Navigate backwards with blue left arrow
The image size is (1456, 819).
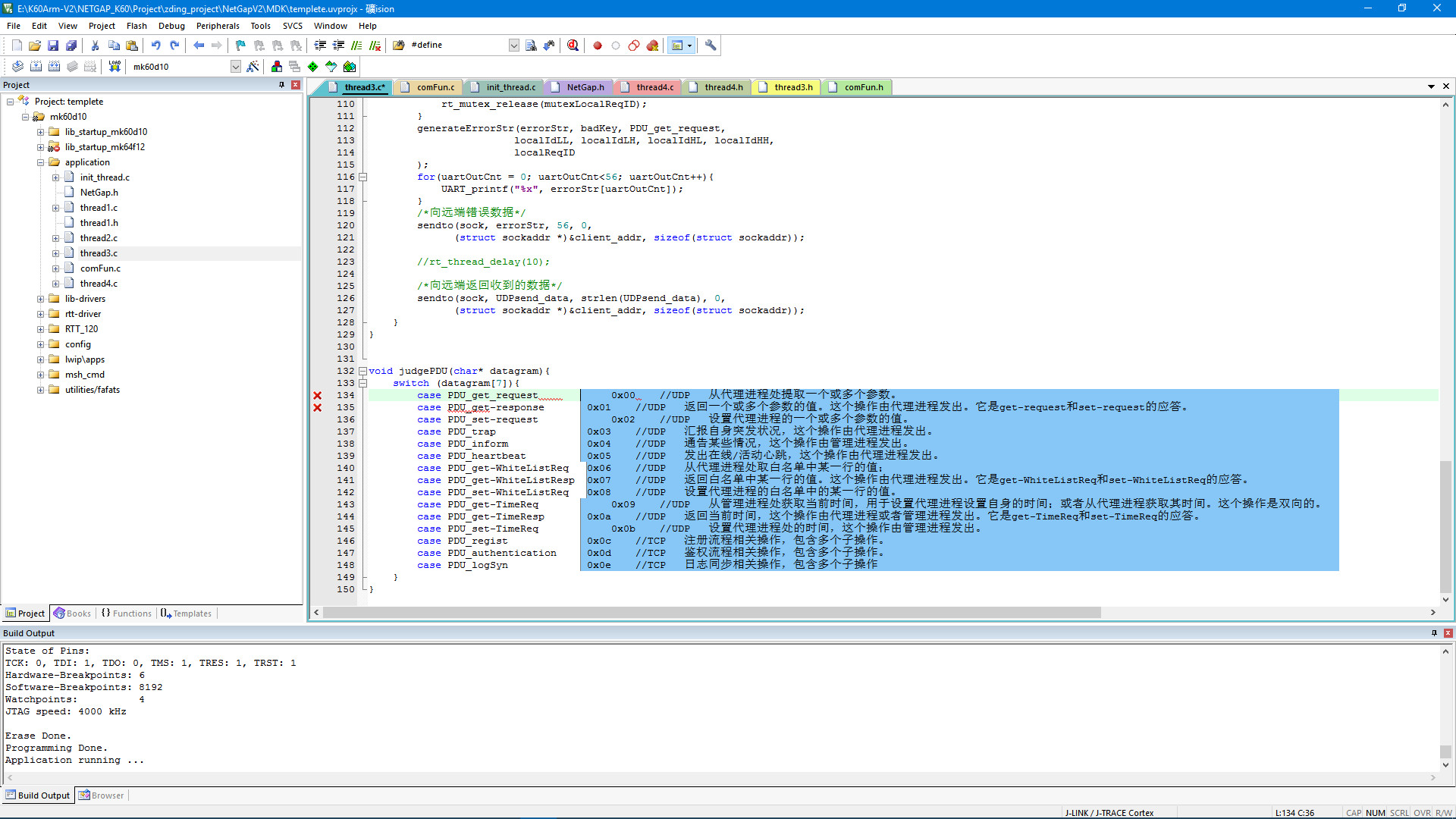(199, 45)
